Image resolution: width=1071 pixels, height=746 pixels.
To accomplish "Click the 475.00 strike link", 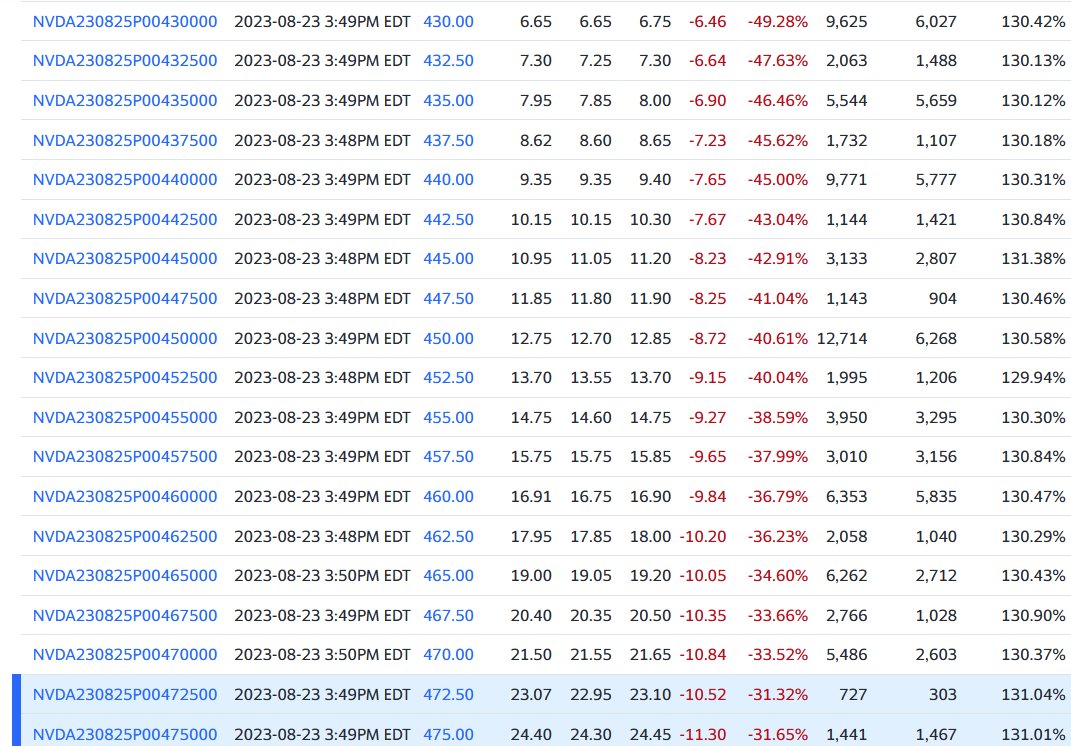I will click(448, 734).
